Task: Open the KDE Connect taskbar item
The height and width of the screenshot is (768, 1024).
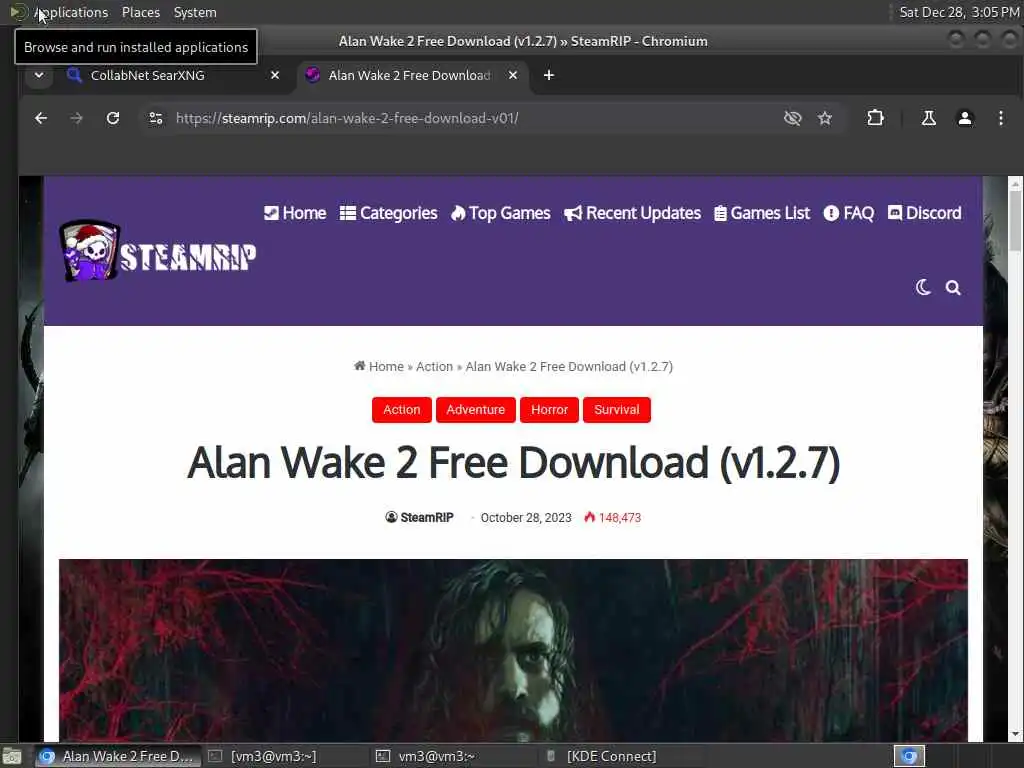Action: click(601, 756)
